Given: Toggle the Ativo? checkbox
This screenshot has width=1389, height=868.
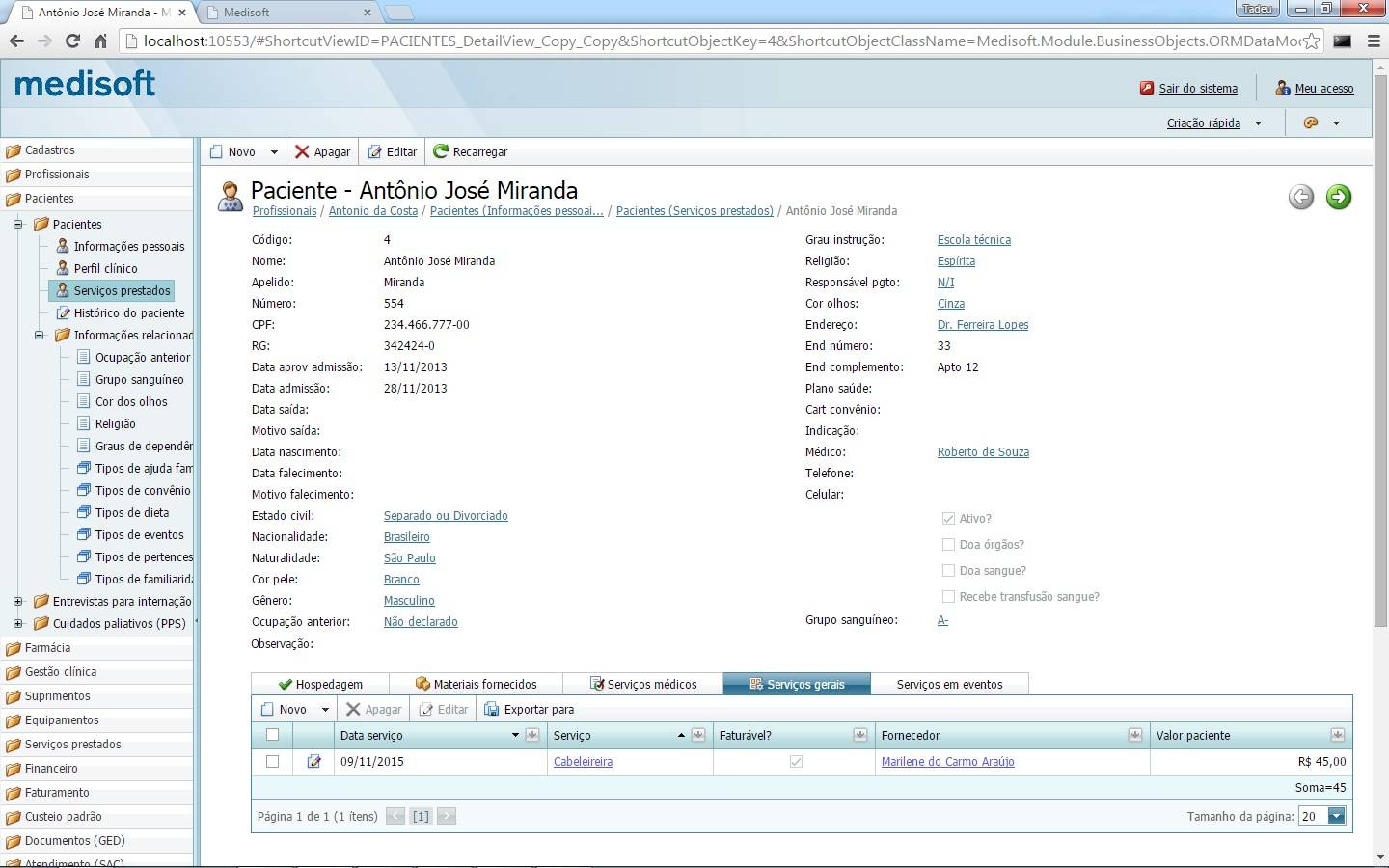Looking at the screenshot, I should [x=948, y=518].
